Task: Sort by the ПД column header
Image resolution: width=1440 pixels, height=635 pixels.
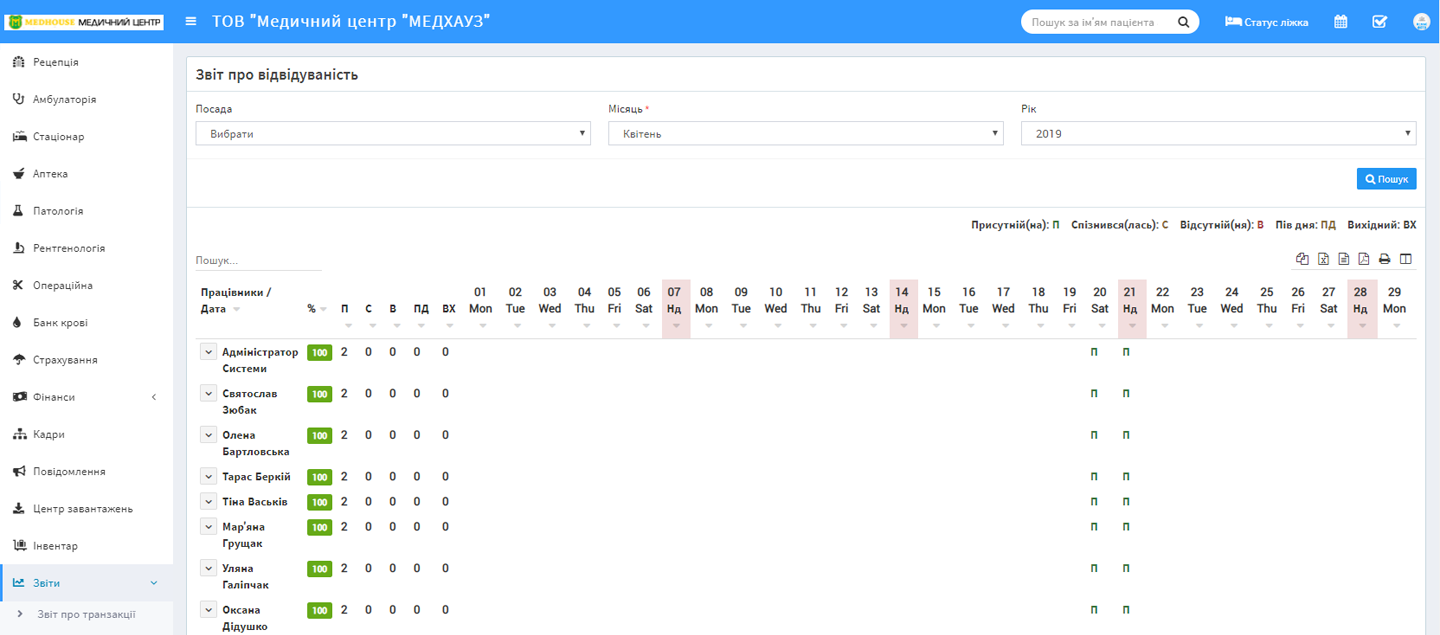Action: (421, 309)
